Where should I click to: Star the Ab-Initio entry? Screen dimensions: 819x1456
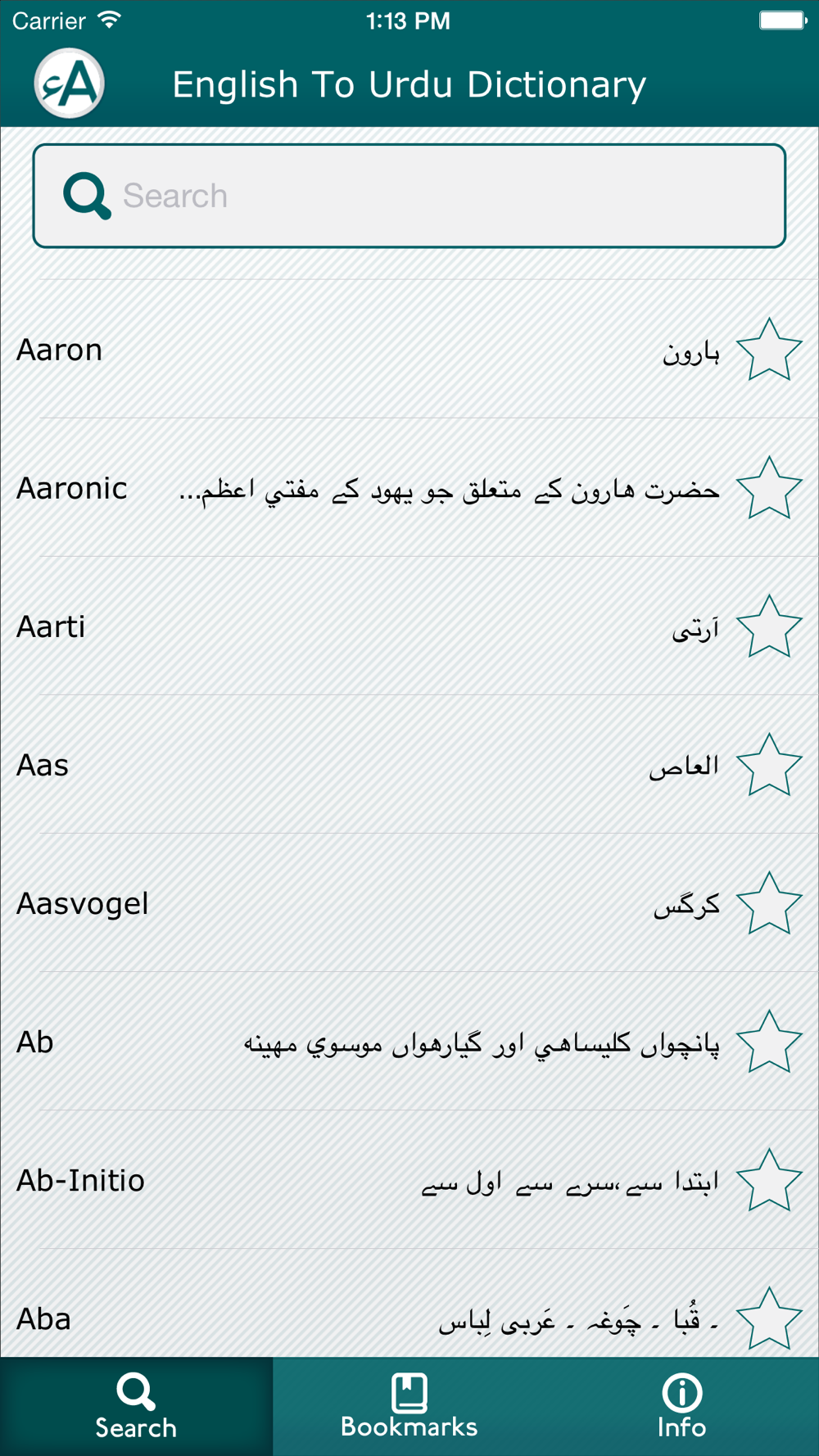pos(769,1181)
